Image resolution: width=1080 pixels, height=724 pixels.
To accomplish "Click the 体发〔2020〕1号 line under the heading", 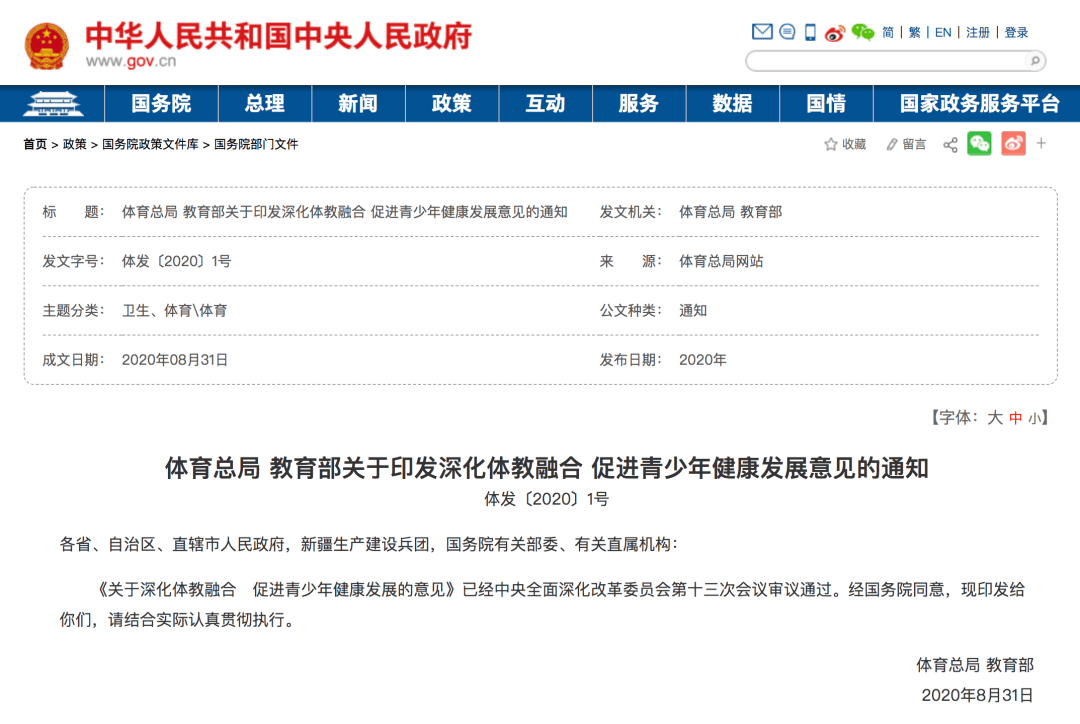I will coord(546,499).
